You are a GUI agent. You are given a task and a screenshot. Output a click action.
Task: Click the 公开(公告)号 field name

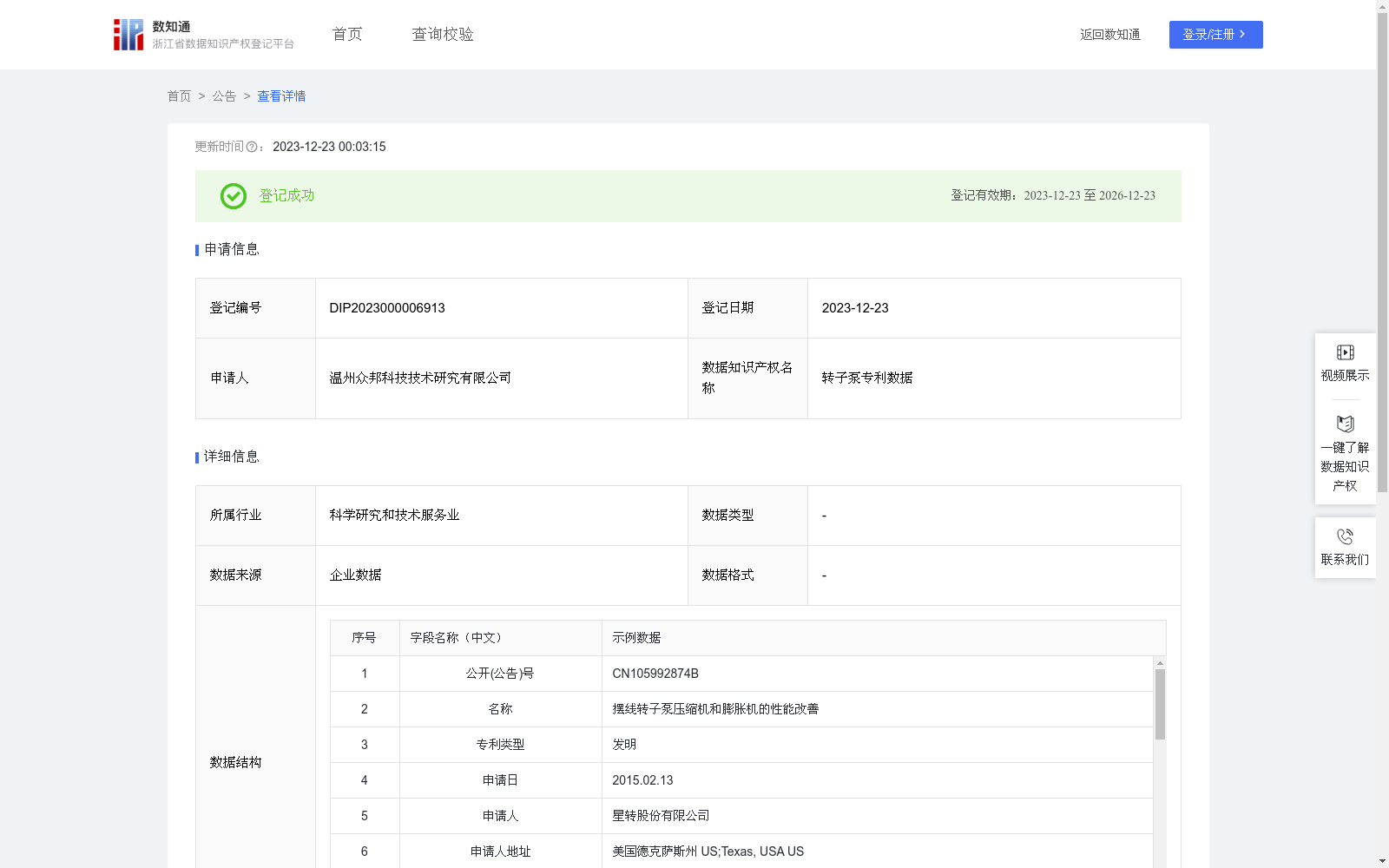(500, 674)
